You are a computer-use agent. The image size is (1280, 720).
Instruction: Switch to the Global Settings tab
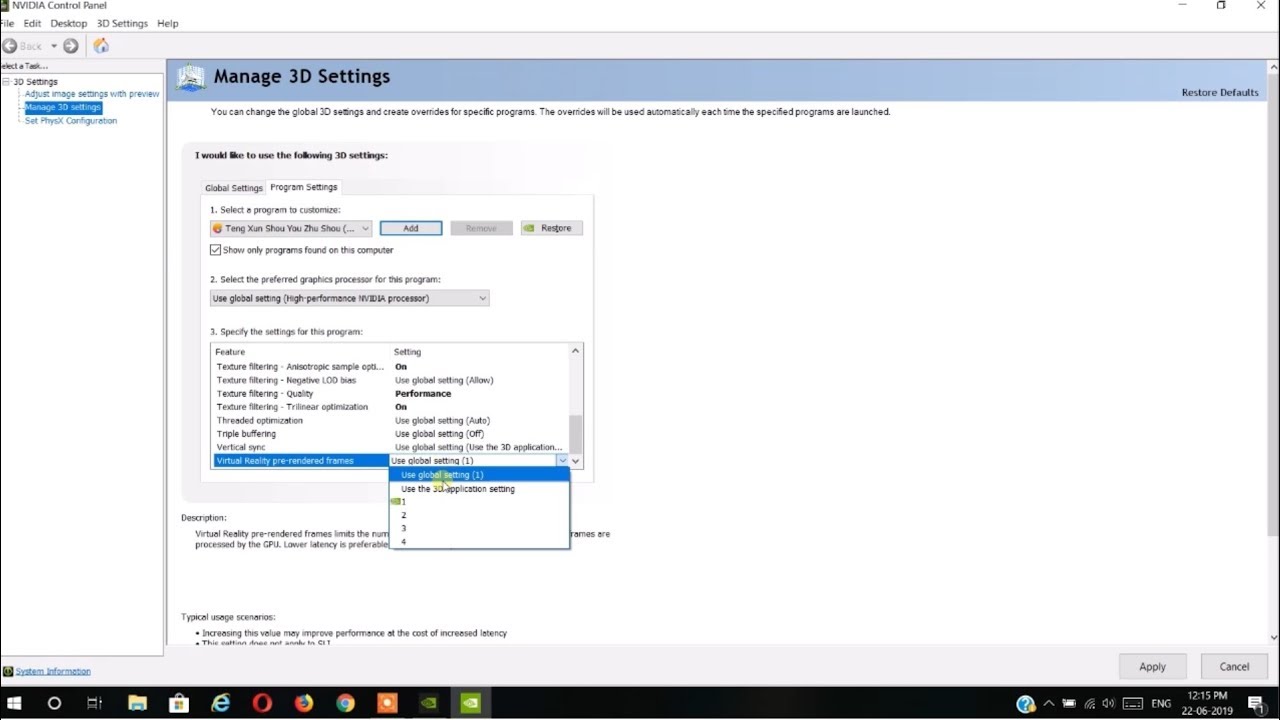233,188
